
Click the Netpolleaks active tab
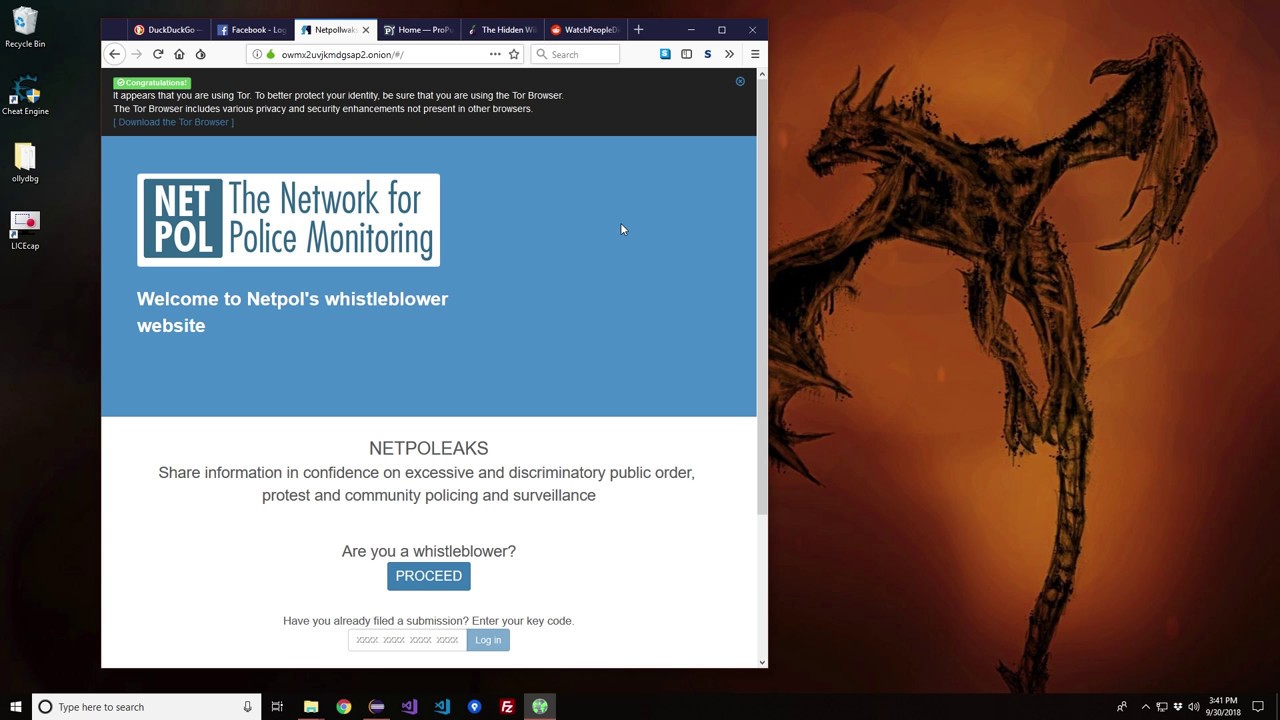click(335, 30)
